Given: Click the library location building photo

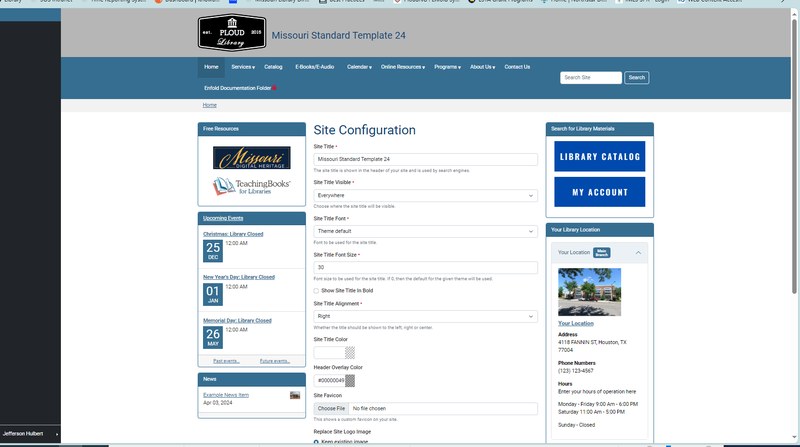Looking at the screenshot, I should (589, 291).
